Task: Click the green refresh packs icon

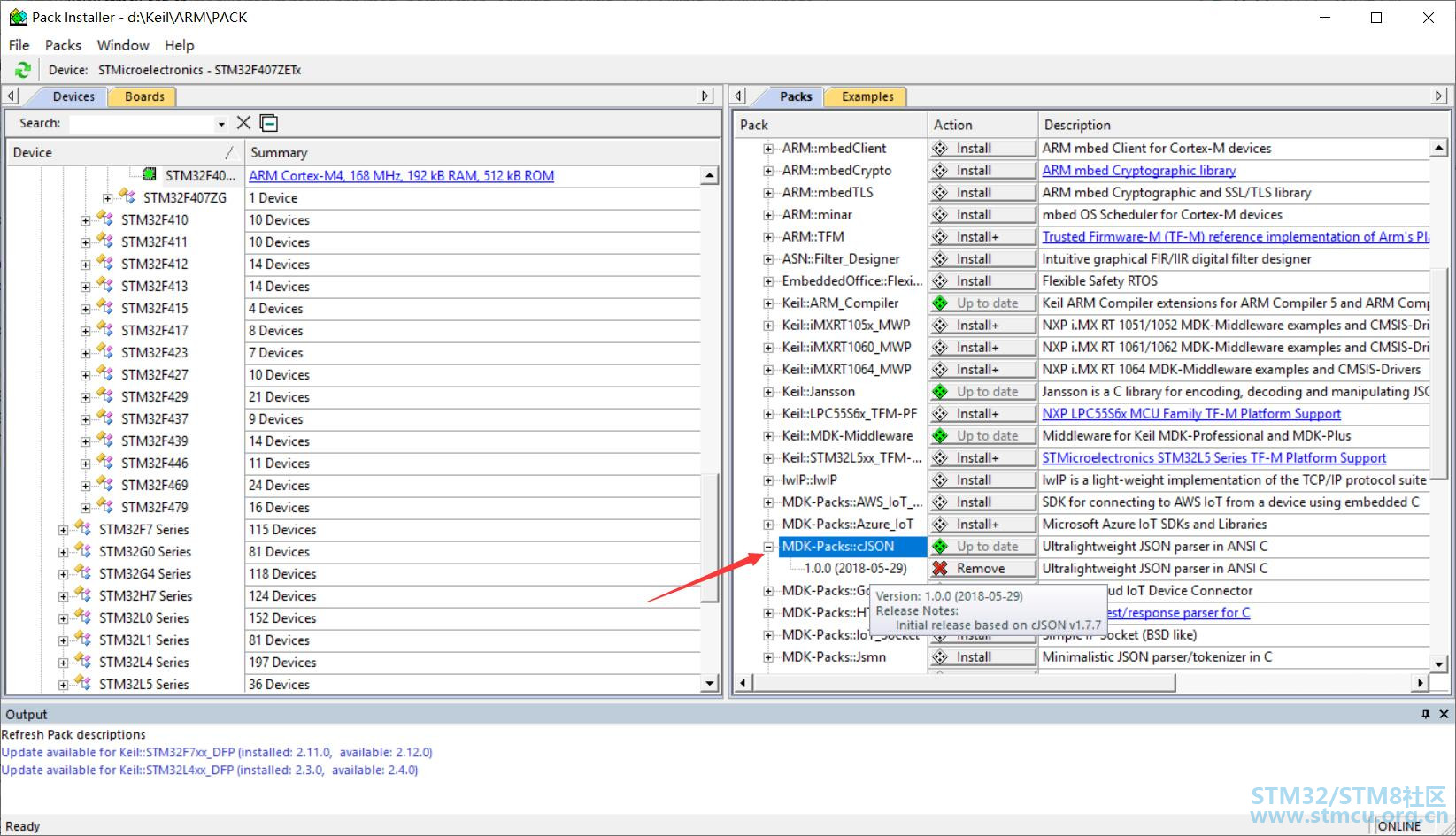Action: pyautogui.click(x=23, y=70)
